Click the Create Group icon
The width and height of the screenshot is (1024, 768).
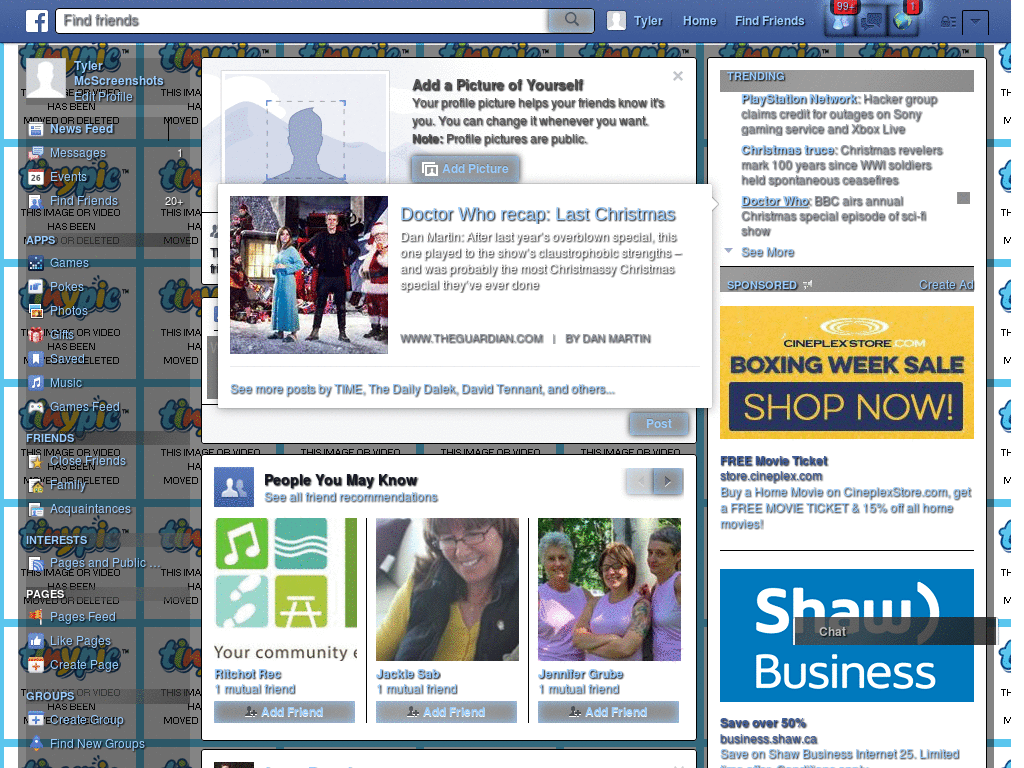coord(36,720)
